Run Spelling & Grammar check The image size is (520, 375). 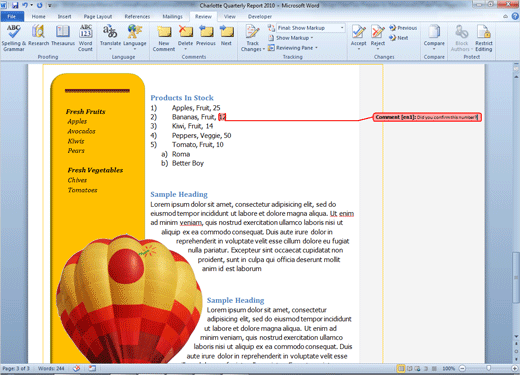click(x=13, y=38)
